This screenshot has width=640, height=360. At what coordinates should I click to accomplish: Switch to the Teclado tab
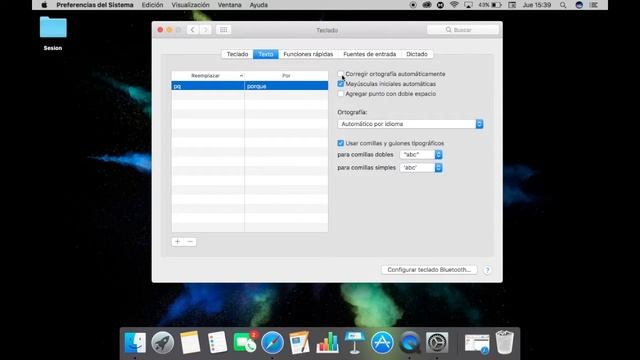pyautogui.click(x=237, y=54)
